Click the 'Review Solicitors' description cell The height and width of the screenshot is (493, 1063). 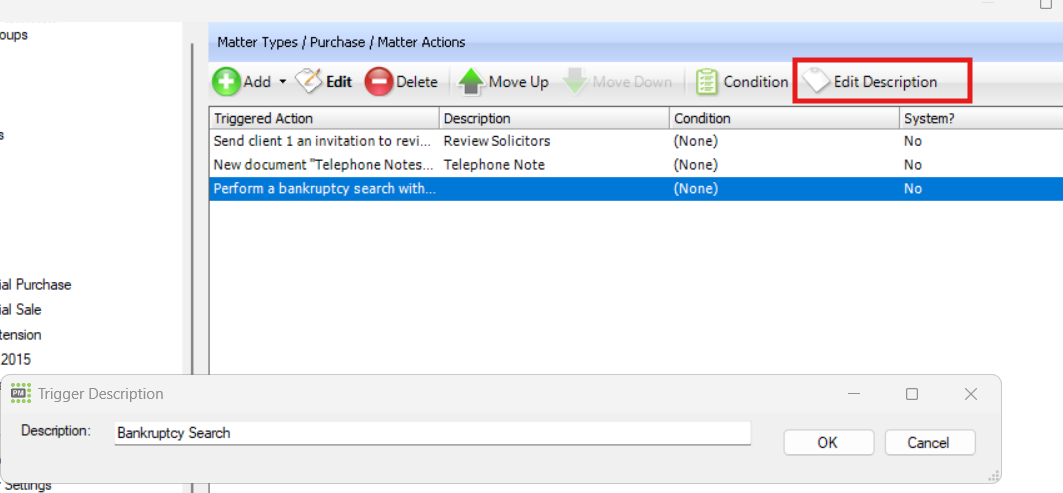(497, 141)
